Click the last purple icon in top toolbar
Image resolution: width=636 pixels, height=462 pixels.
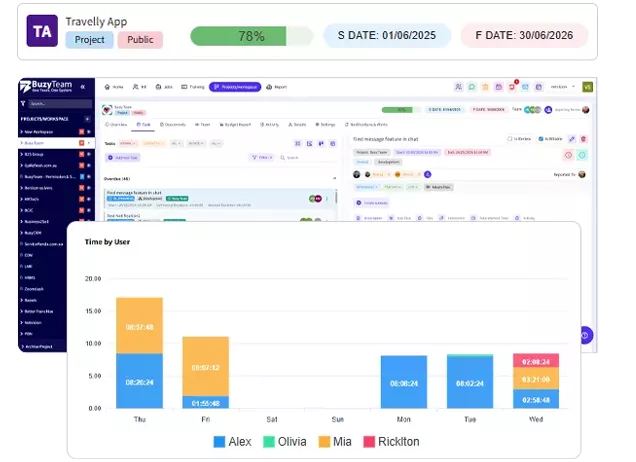539,87
